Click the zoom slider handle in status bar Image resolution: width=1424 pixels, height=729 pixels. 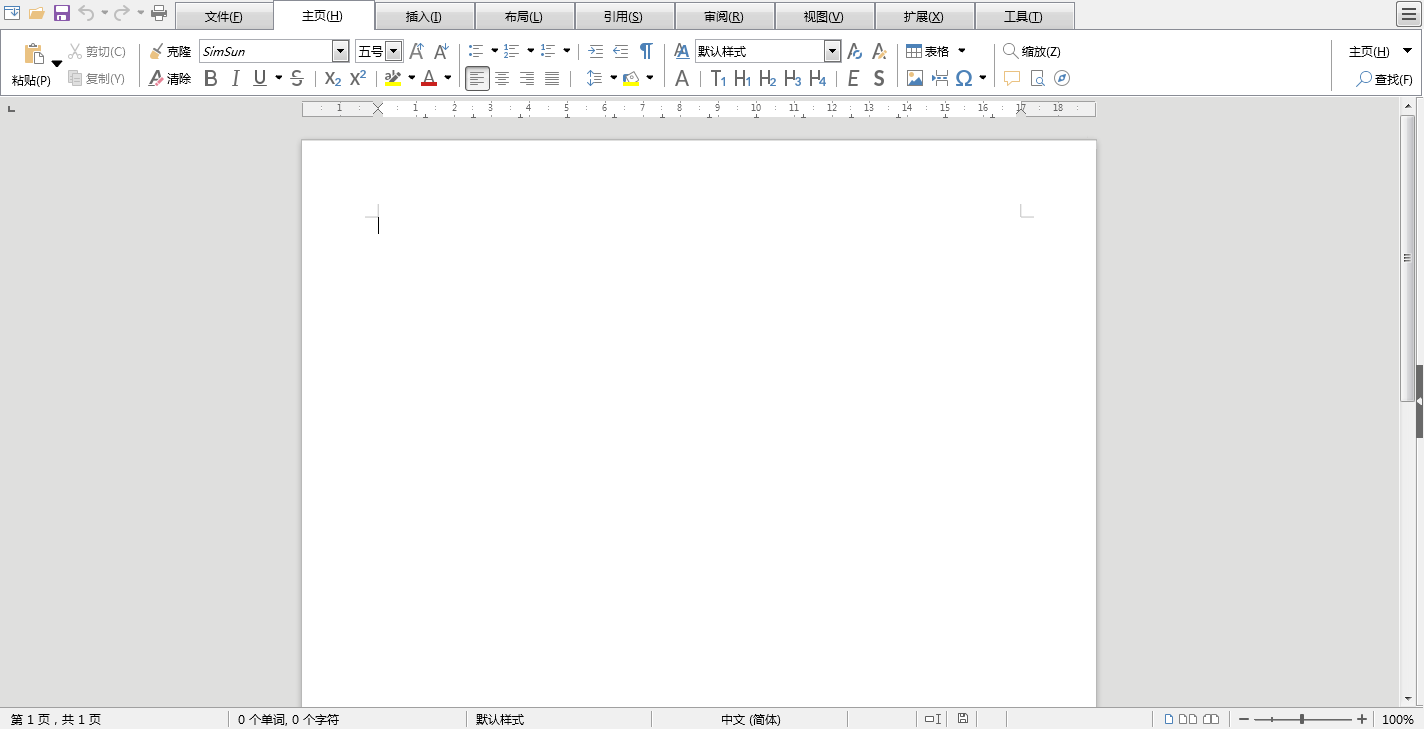coord(1302,719)
